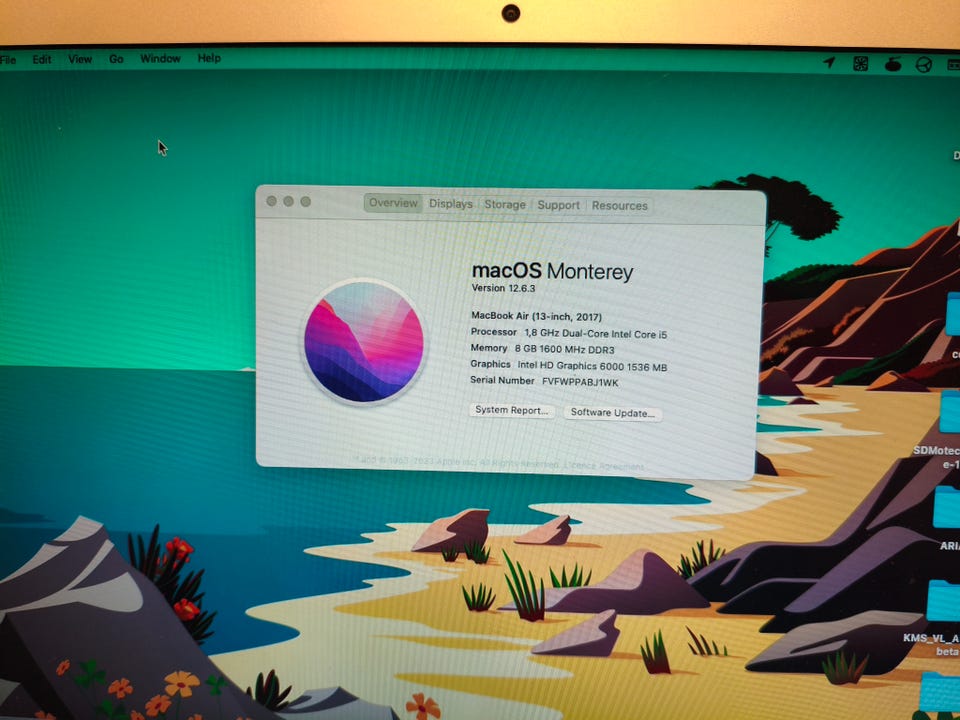Click the steering wheel menu bar icon

923,64
